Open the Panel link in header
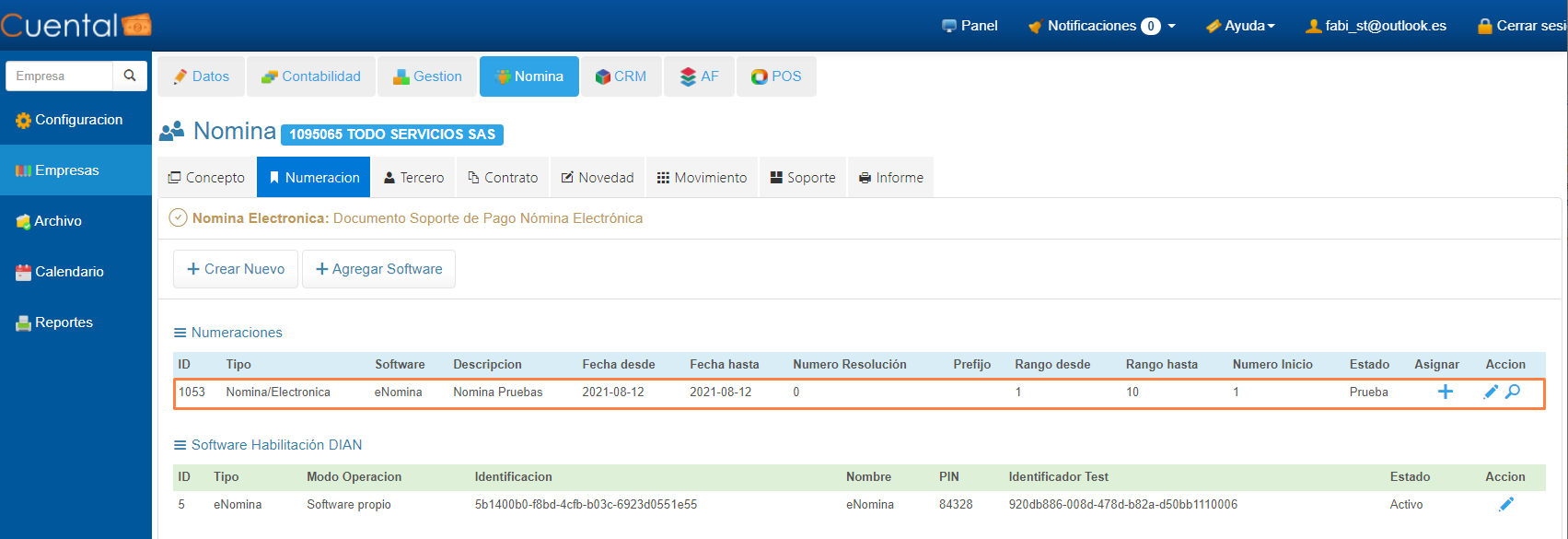The height and width of the screenshot is (539, 1568). [x=970, y=26]
